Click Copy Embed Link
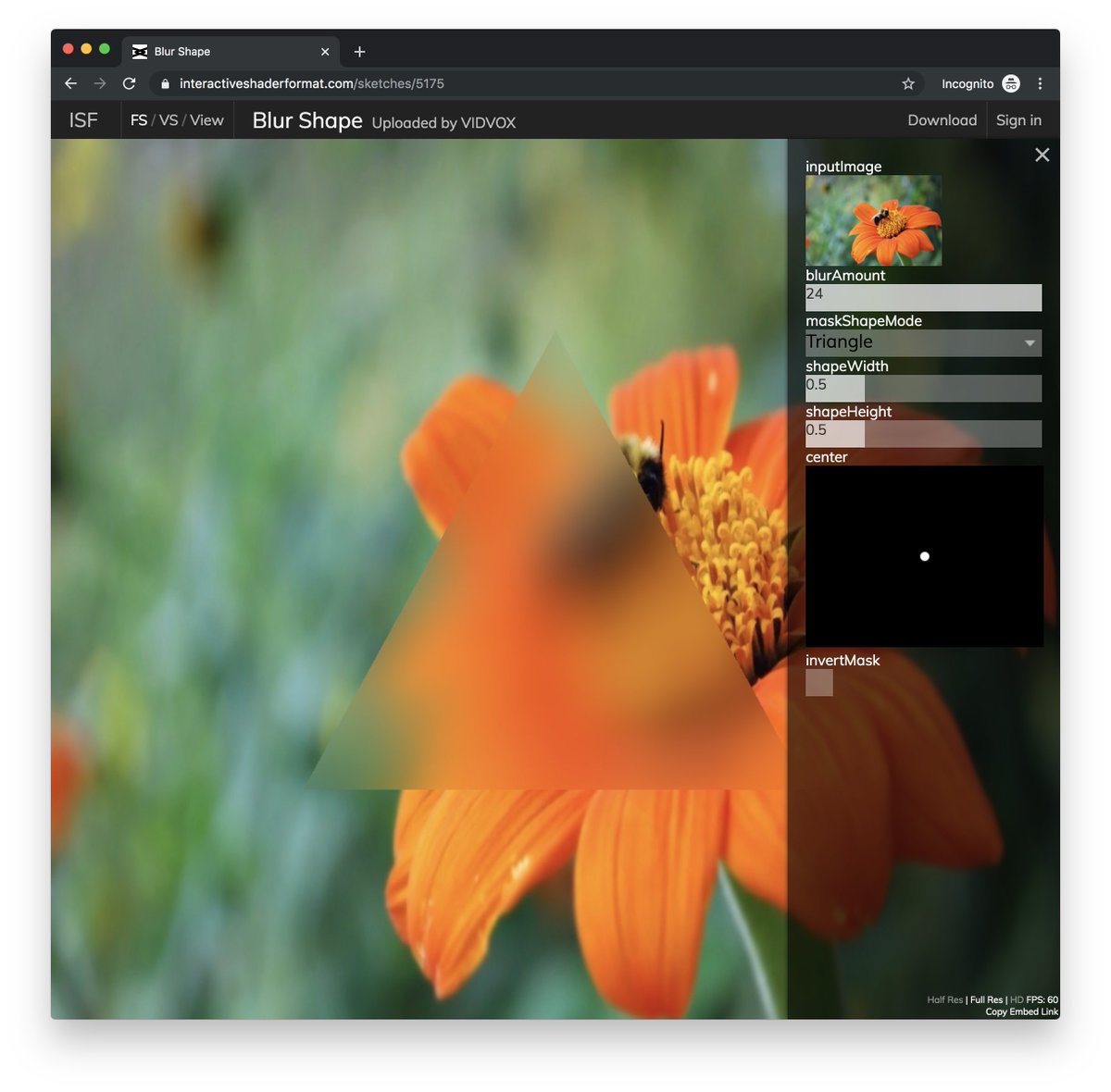Screen dimensions: 1111x1092 (x=1021, y=1011)
